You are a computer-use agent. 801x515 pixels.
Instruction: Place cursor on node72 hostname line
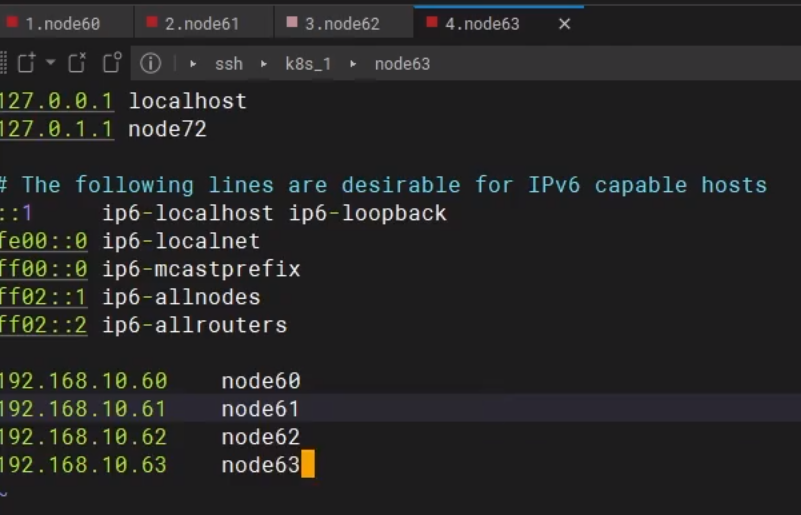167,129
